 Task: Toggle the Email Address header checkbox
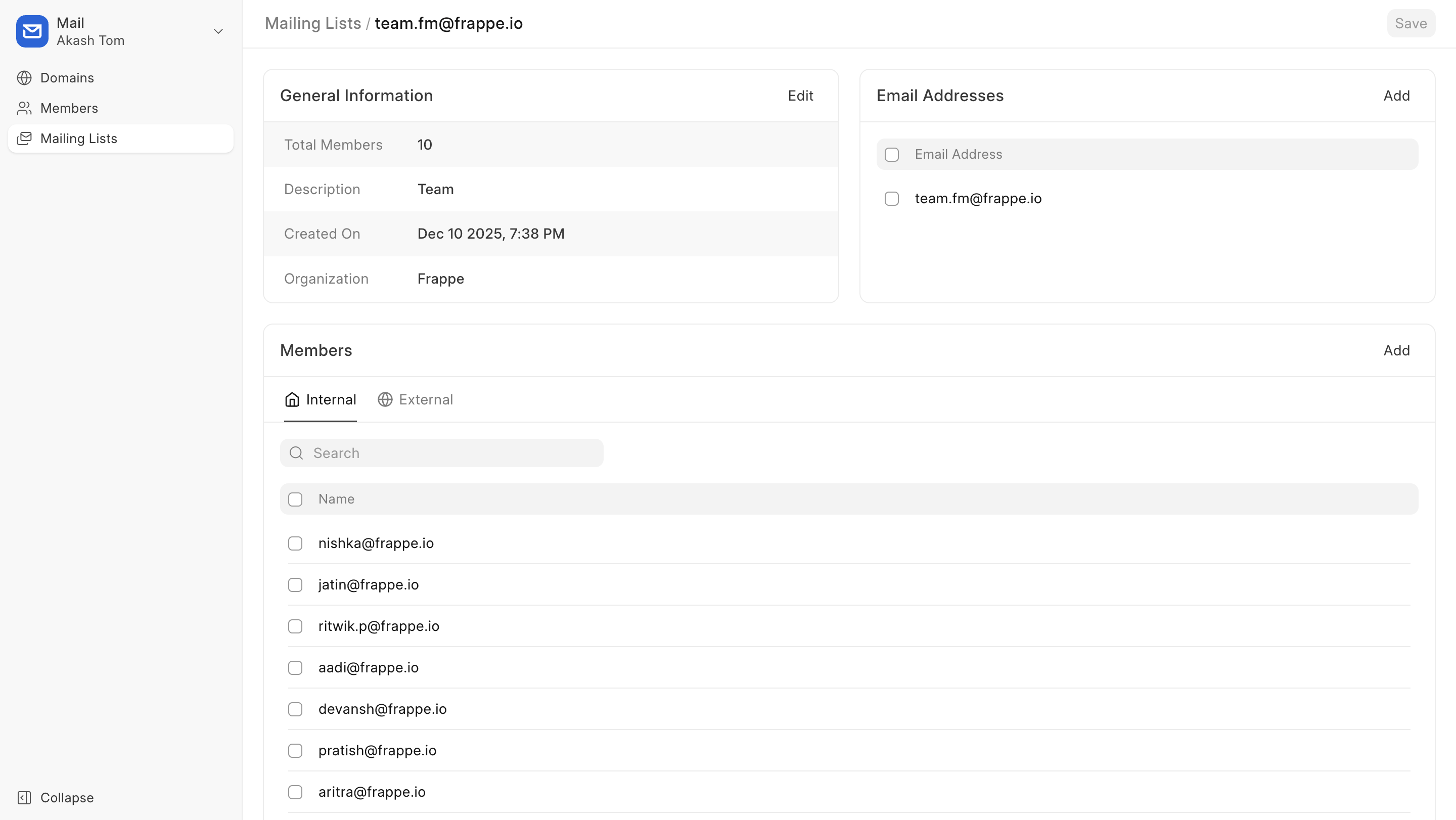(x=891, y=154)
